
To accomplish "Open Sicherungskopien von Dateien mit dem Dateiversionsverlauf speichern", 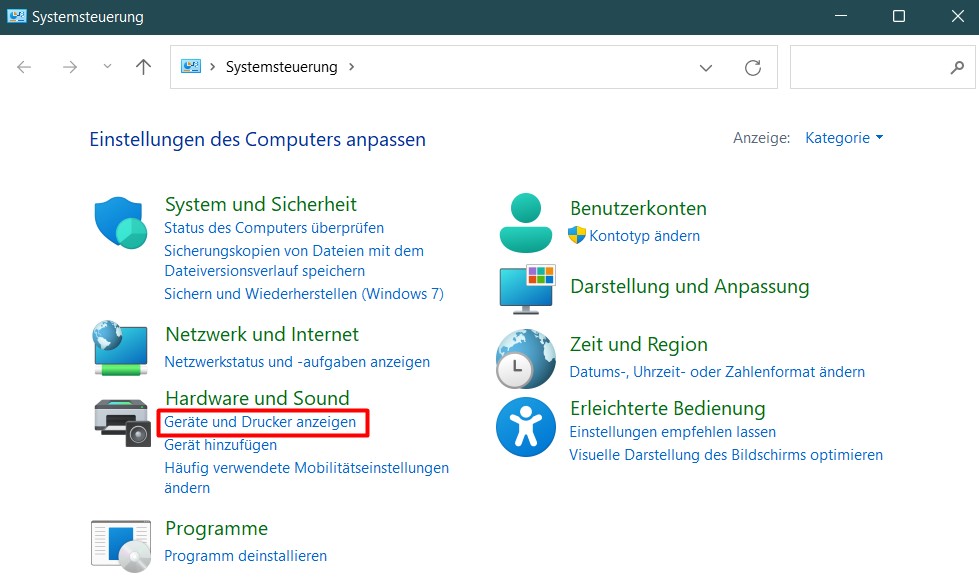I will click(294, 261).
